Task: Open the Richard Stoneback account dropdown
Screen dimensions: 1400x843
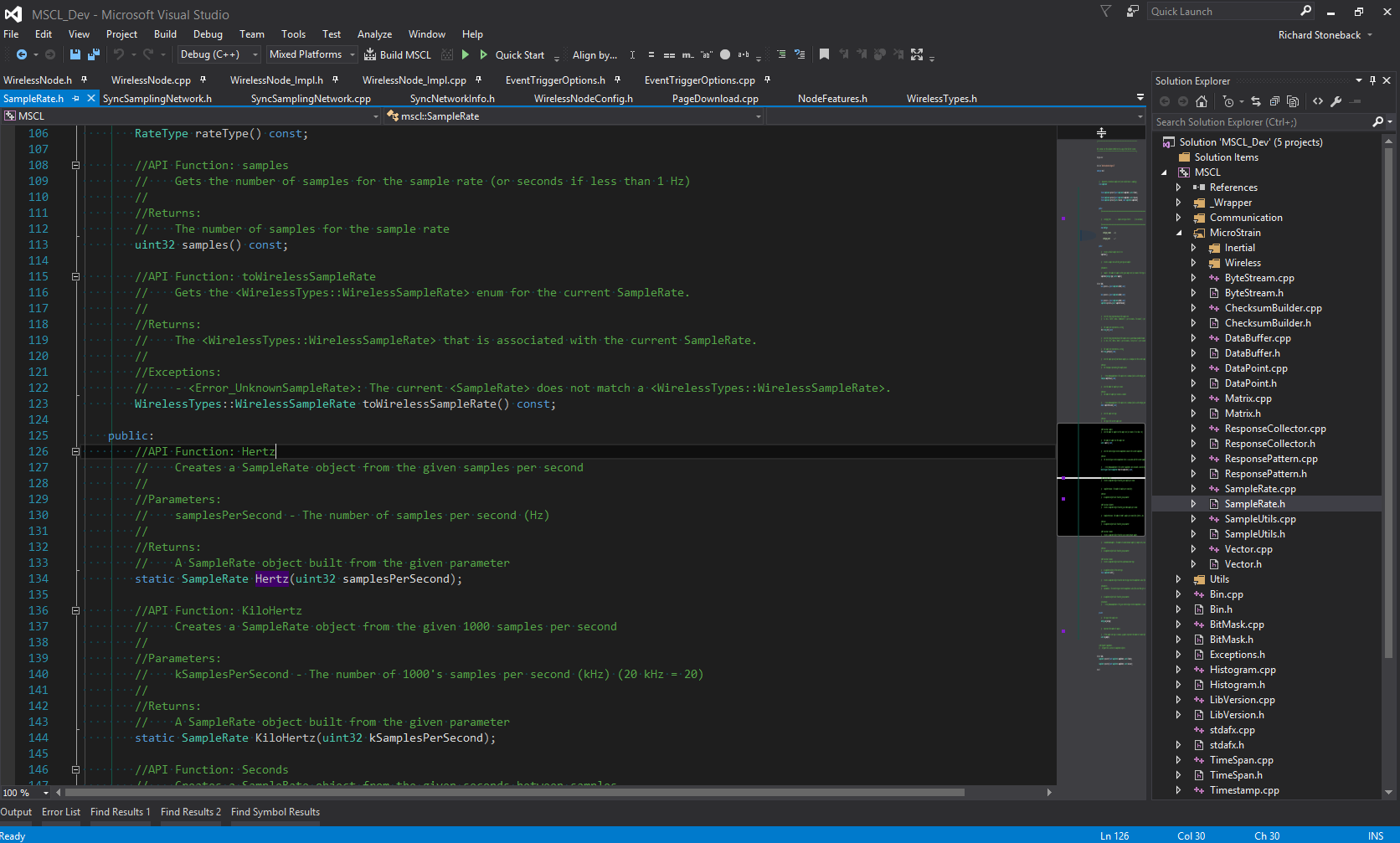Action: tap(1325, 35)
